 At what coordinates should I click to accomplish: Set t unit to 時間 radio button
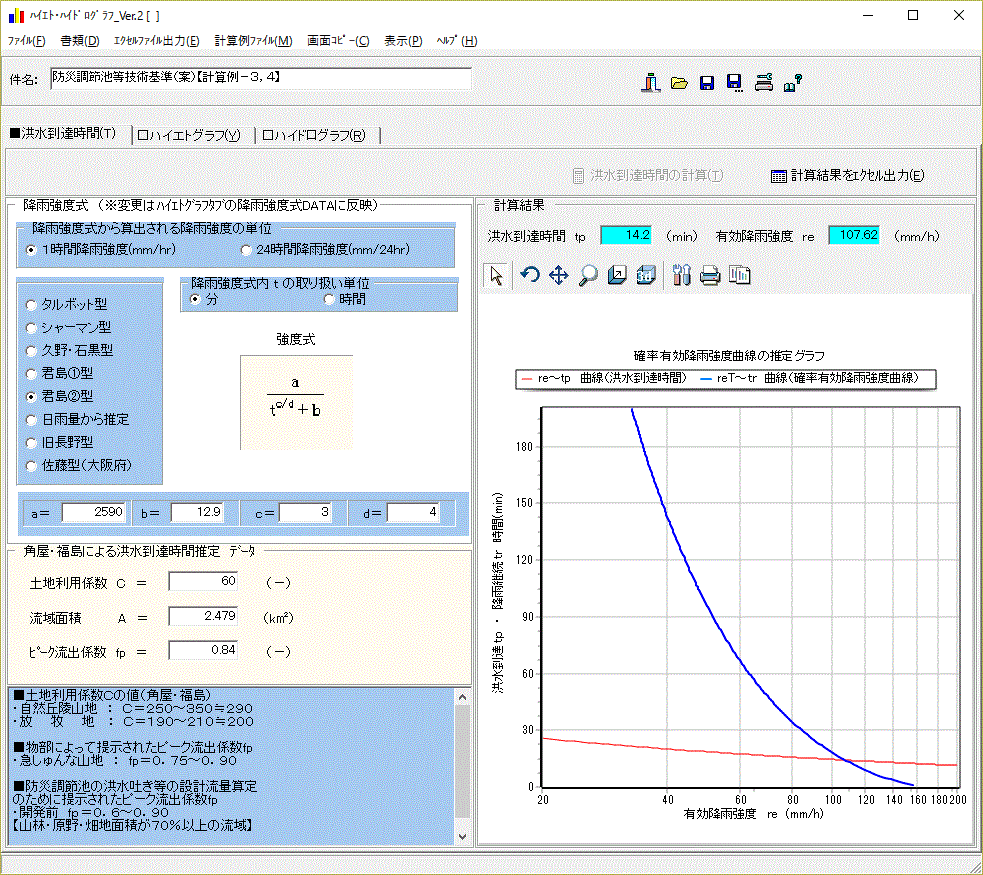pyautogui.click(x=330, y=299)
